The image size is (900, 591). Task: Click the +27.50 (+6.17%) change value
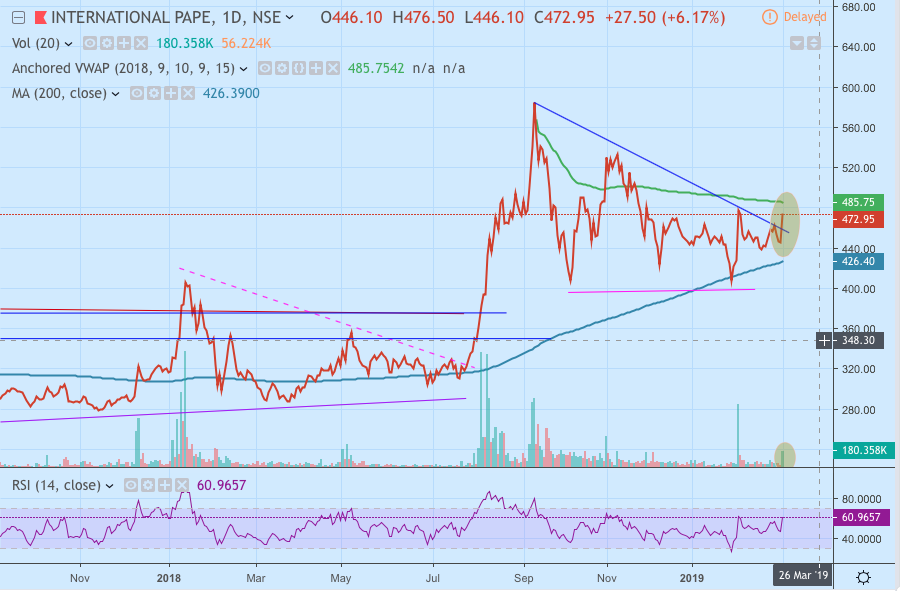pyautogui.click(x=665, y=17)
